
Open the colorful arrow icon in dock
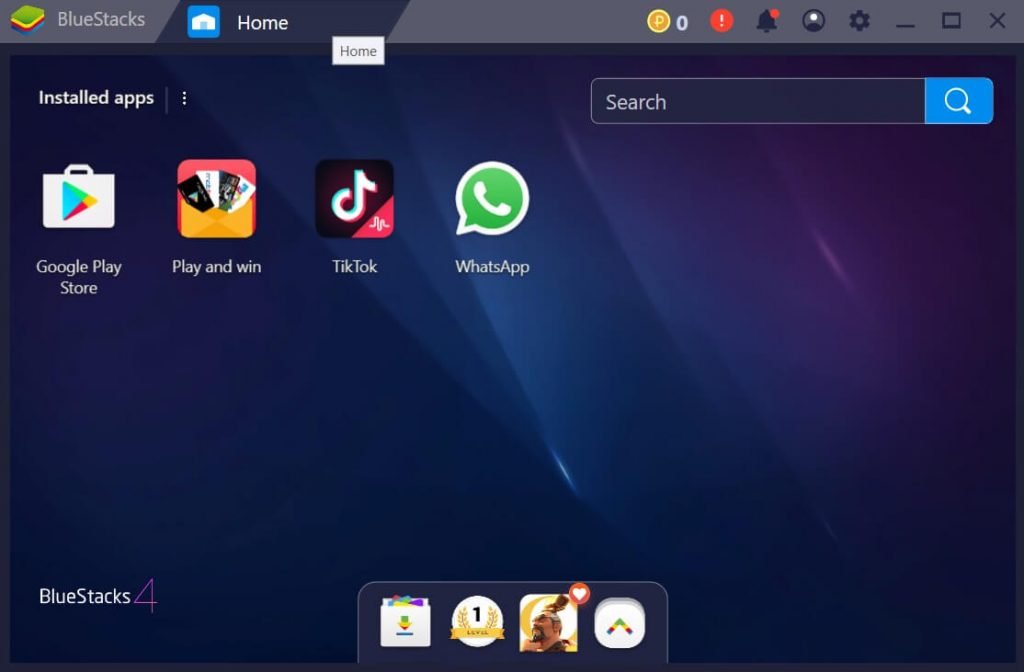point(620,624)
